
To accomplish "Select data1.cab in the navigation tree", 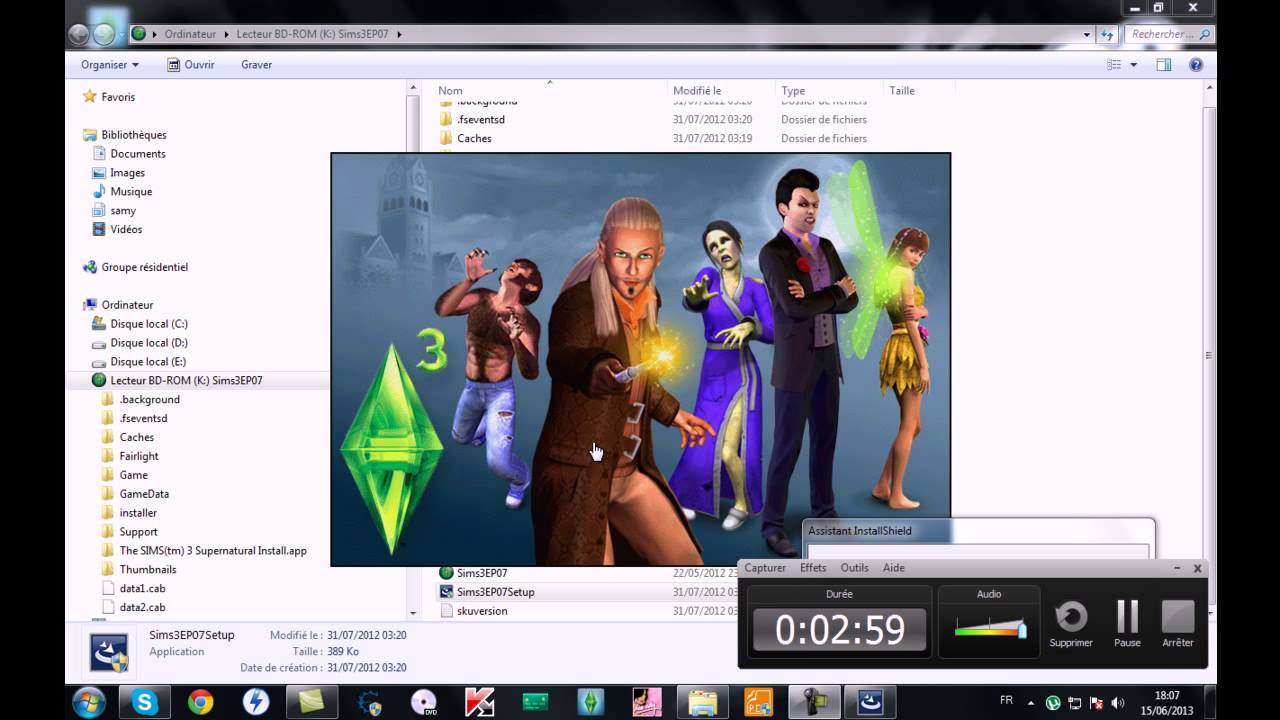I will click(x=142, y=588).
